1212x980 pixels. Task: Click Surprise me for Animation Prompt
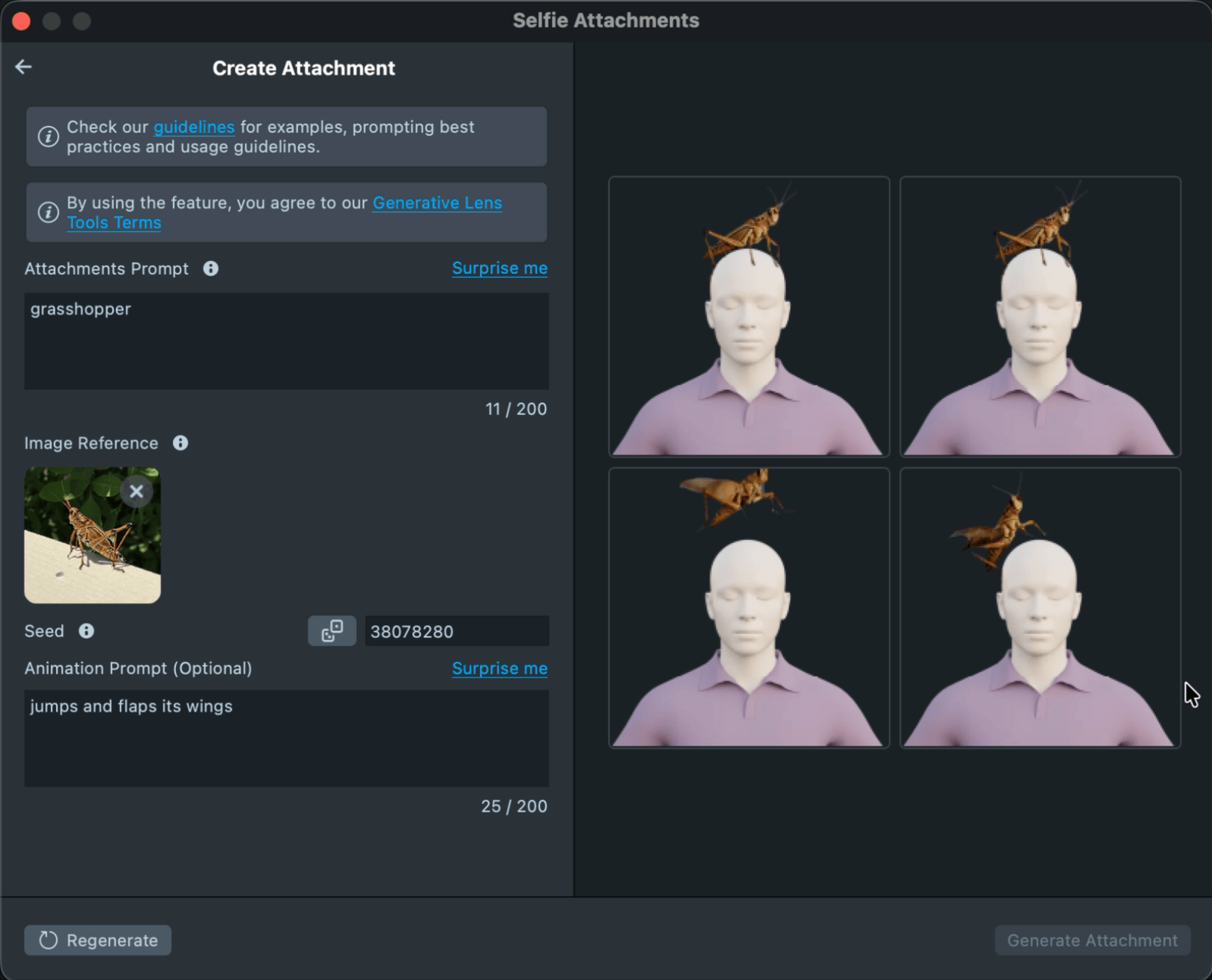(x=499, y=668)
